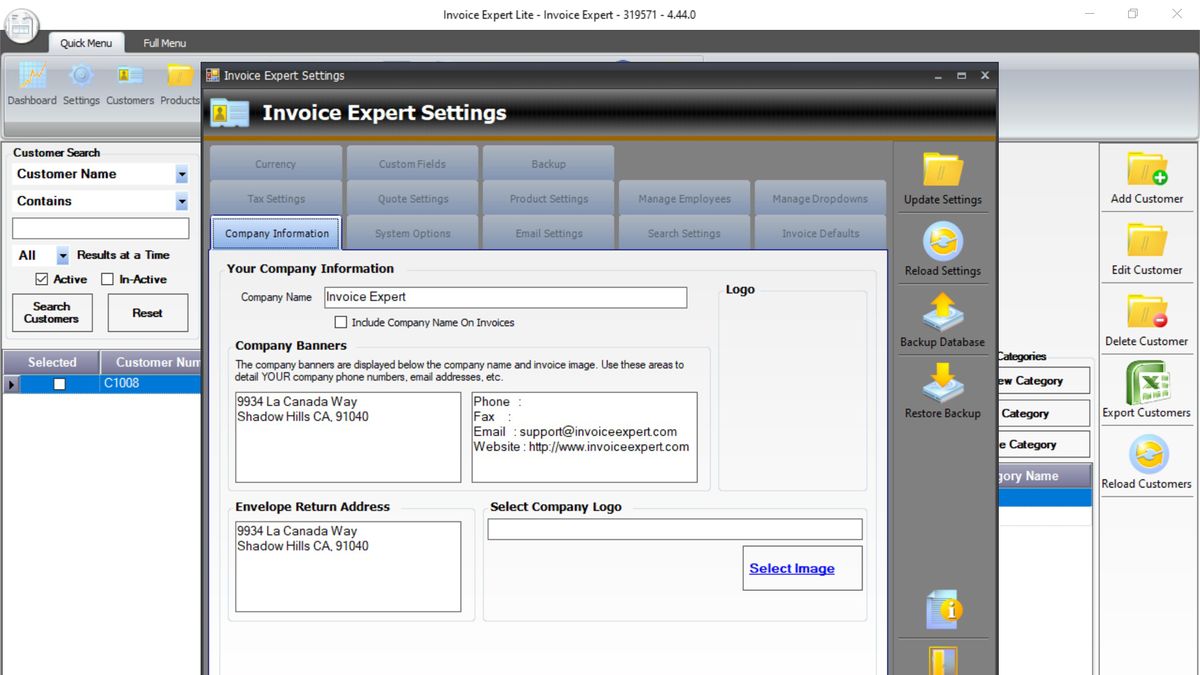Click the Invoice Expert application logo button

click(x=21, y=25)
